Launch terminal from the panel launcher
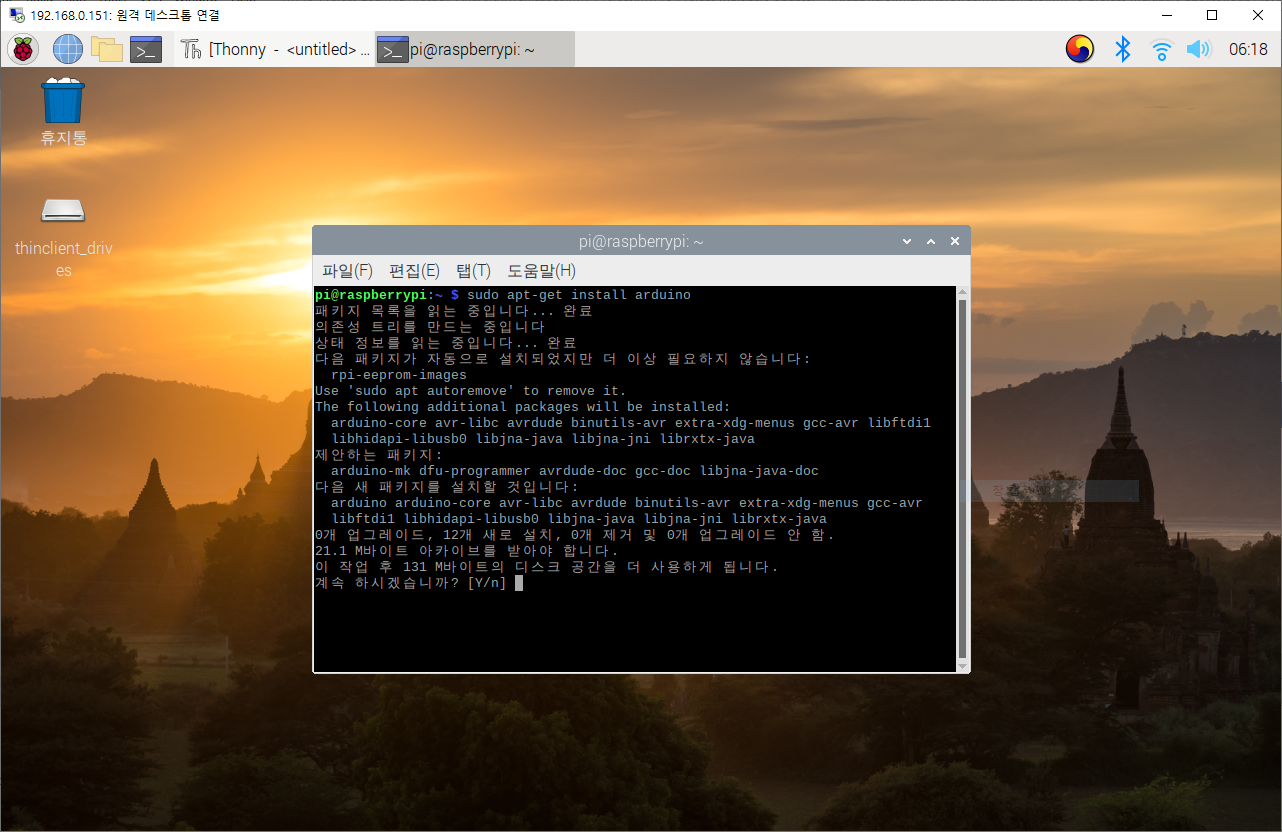 click(146, 49)
